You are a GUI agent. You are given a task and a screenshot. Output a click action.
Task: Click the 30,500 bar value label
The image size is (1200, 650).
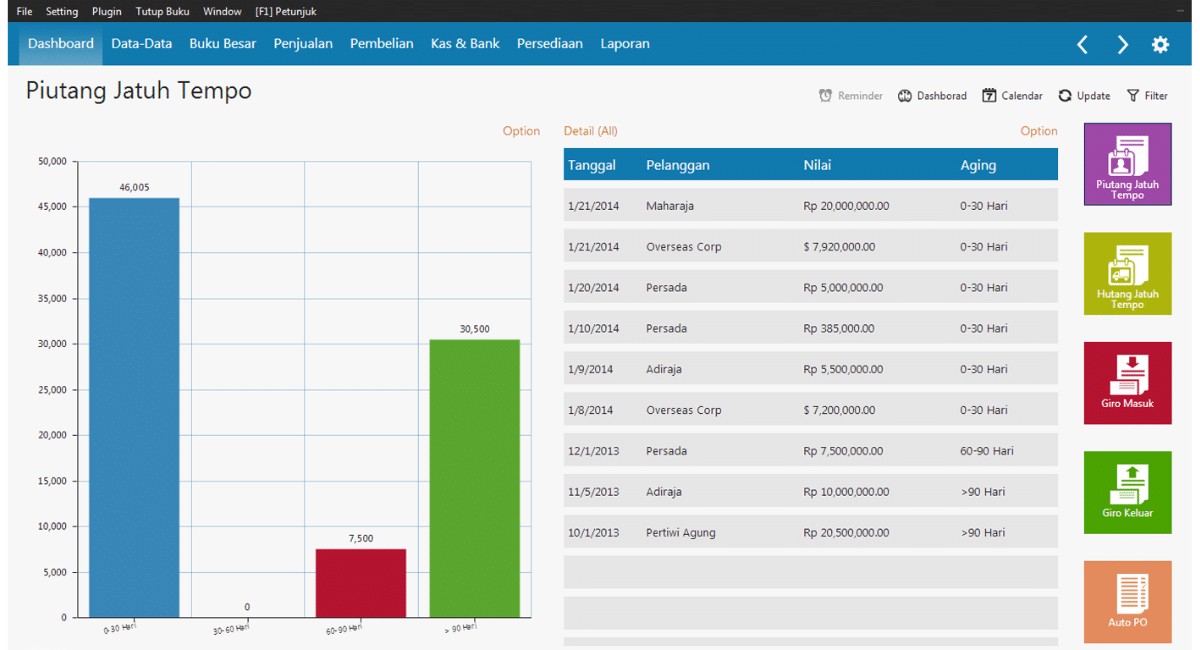click(475, 329)
